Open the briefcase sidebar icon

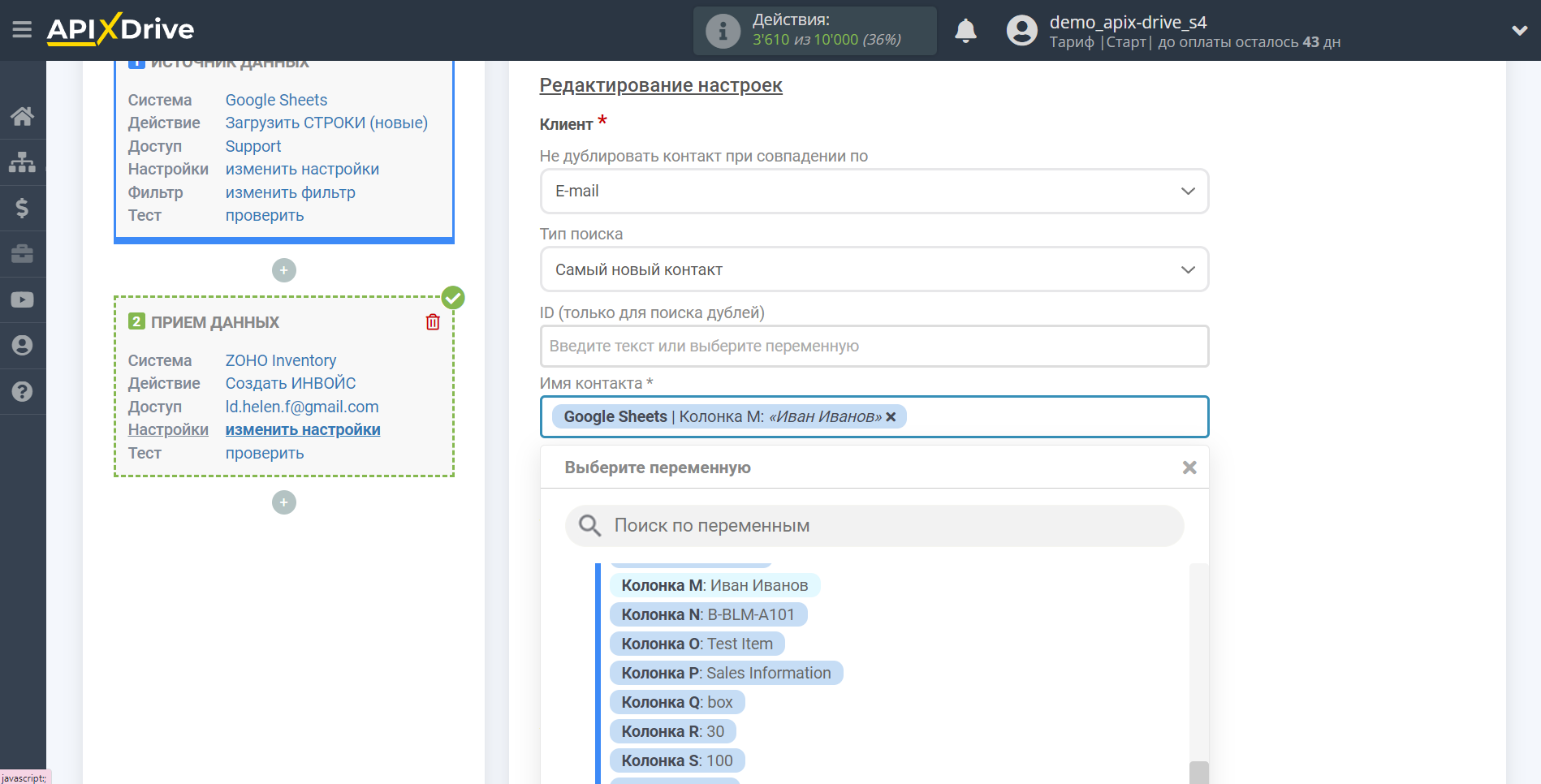pos(22,254)
